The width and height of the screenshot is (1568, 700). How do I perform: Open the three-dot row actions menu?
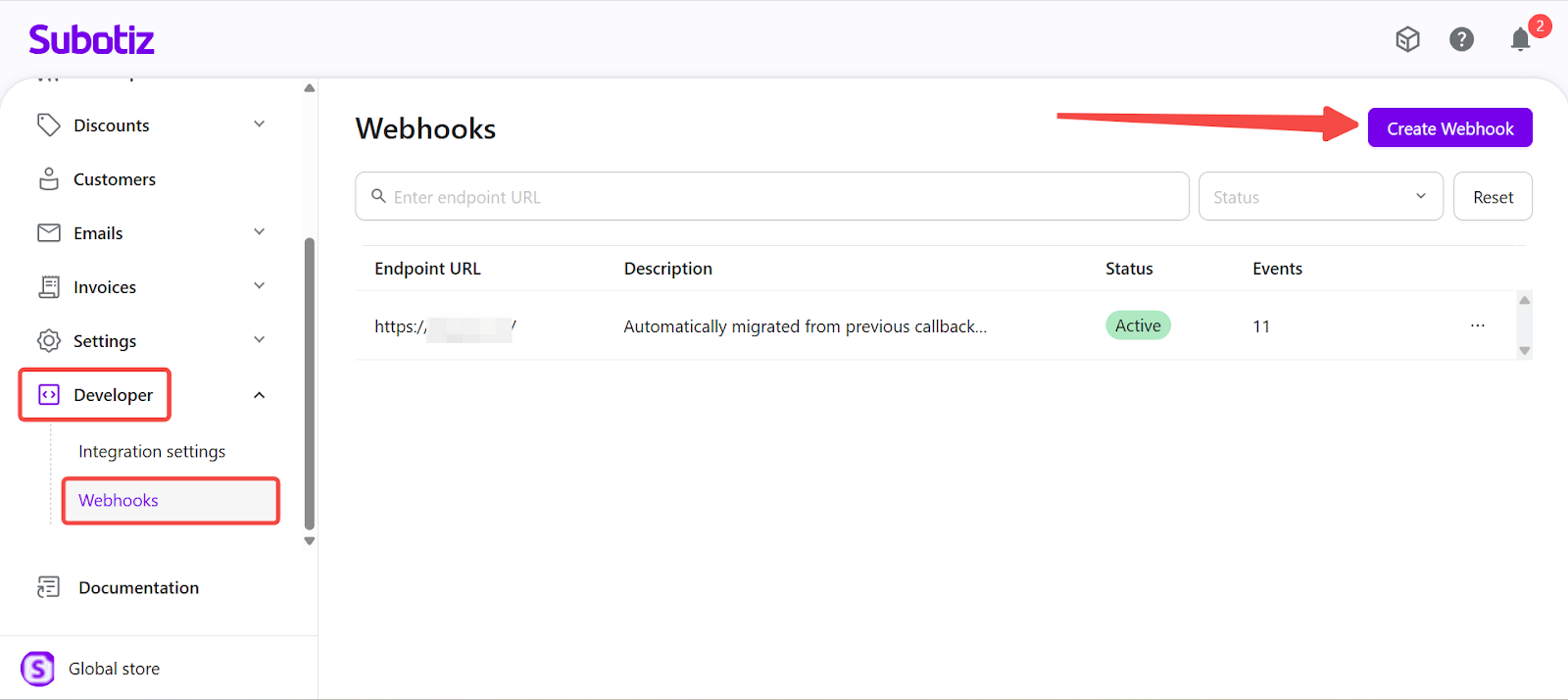click(1477, 325)
